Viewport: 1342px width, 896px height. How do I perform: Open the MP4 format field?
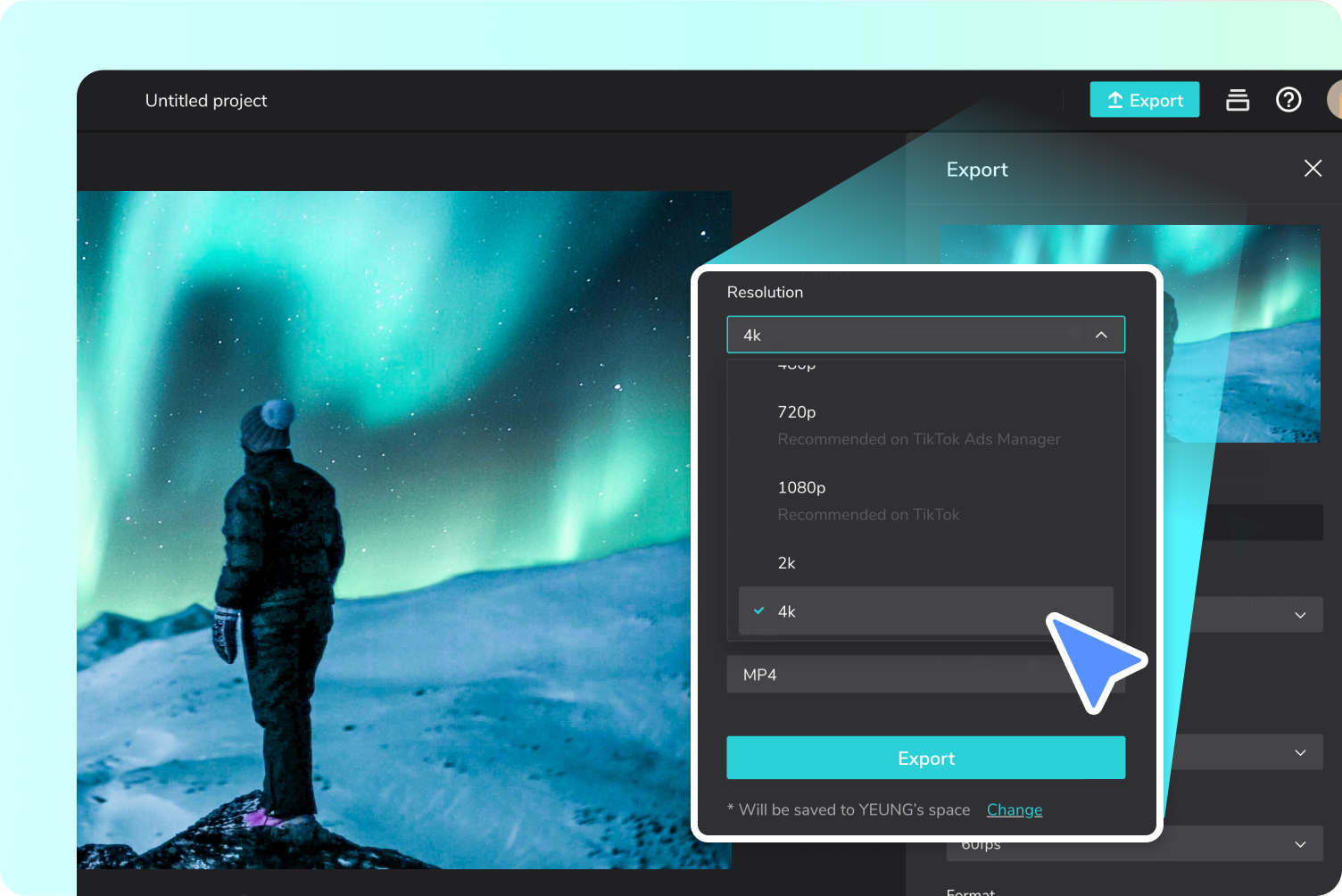tap(926, 675)
